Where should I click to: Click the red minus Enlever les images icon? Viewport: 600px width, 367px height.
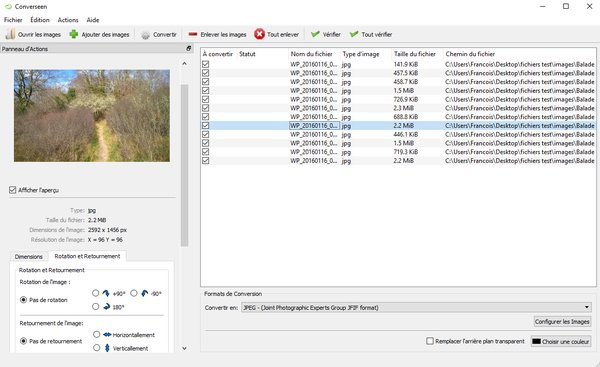point(193,34)
